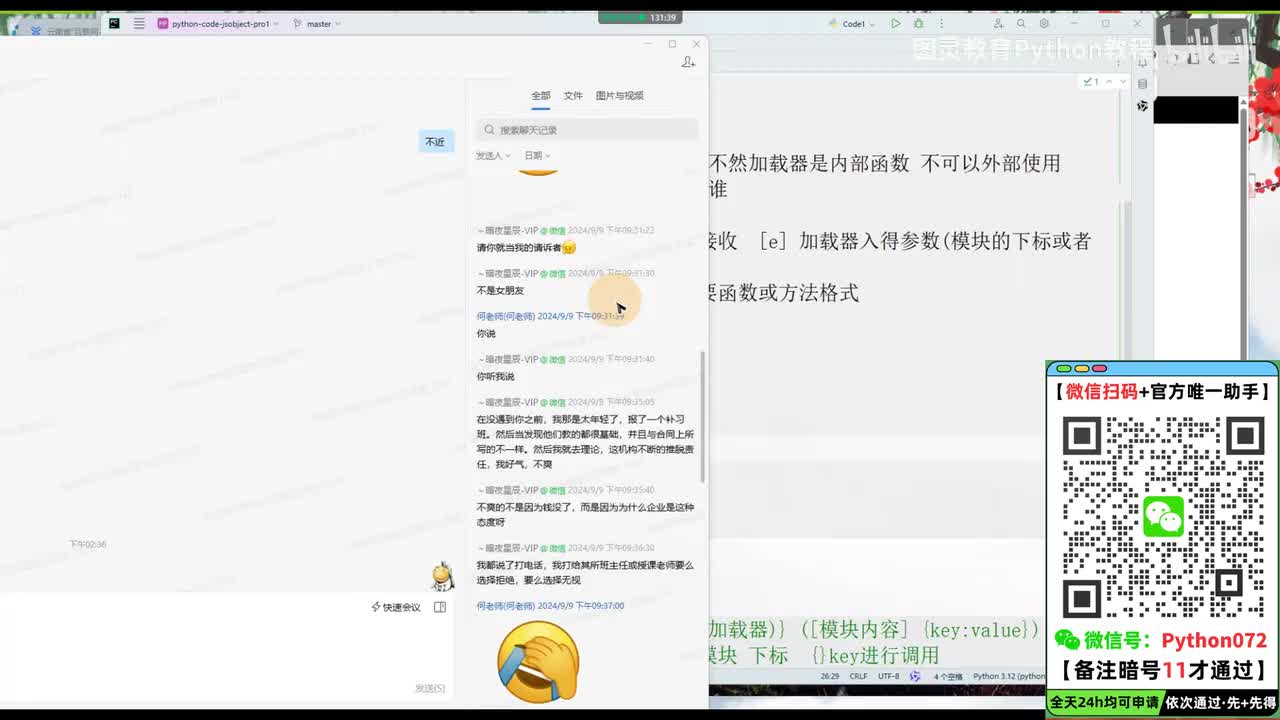
Task: Open the Notifications bell in PyCharm sidebar
Action: pyautogui.click(x=1143, y=62)
